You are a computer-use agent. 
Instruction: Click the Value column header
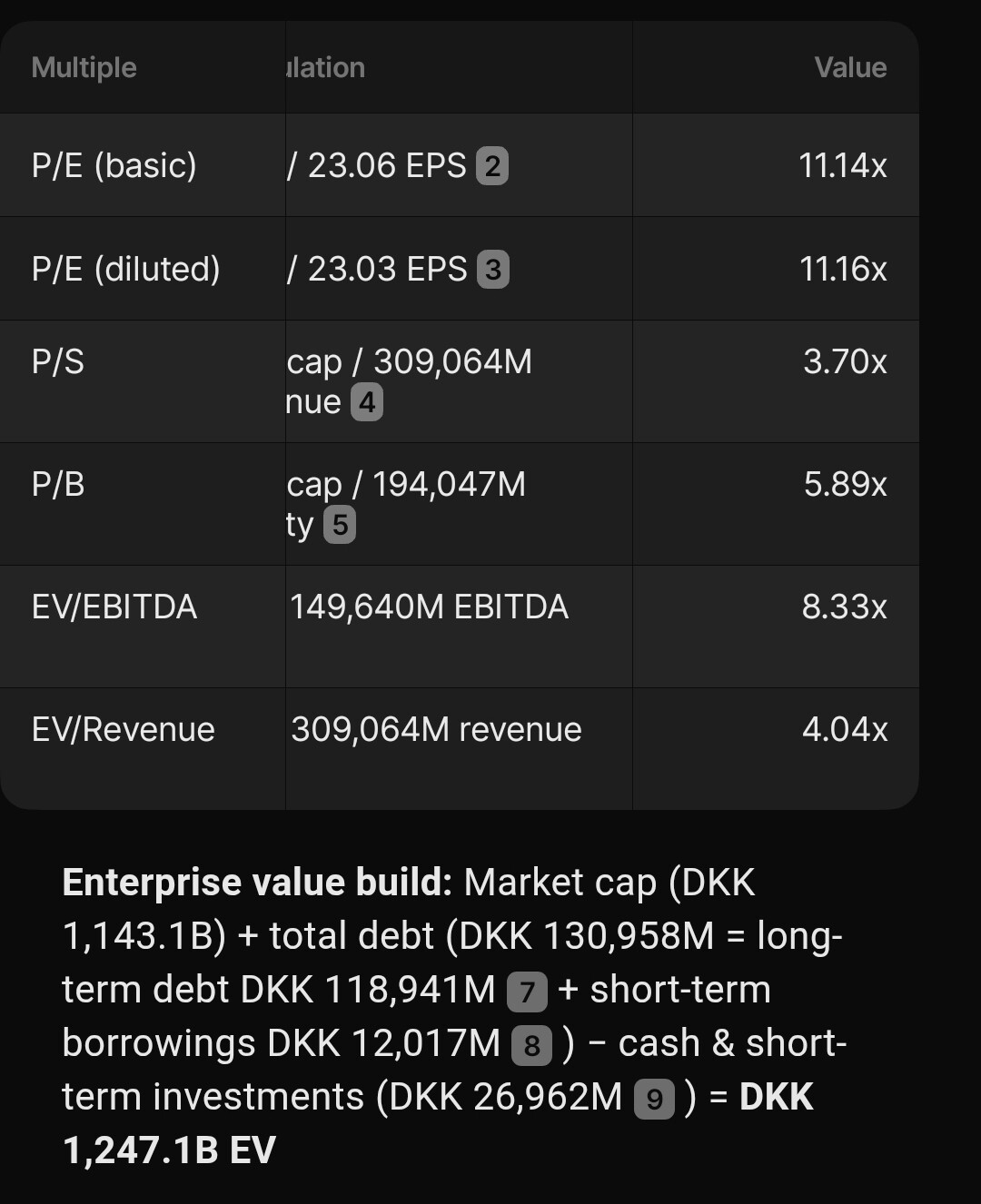coord(850,68)
